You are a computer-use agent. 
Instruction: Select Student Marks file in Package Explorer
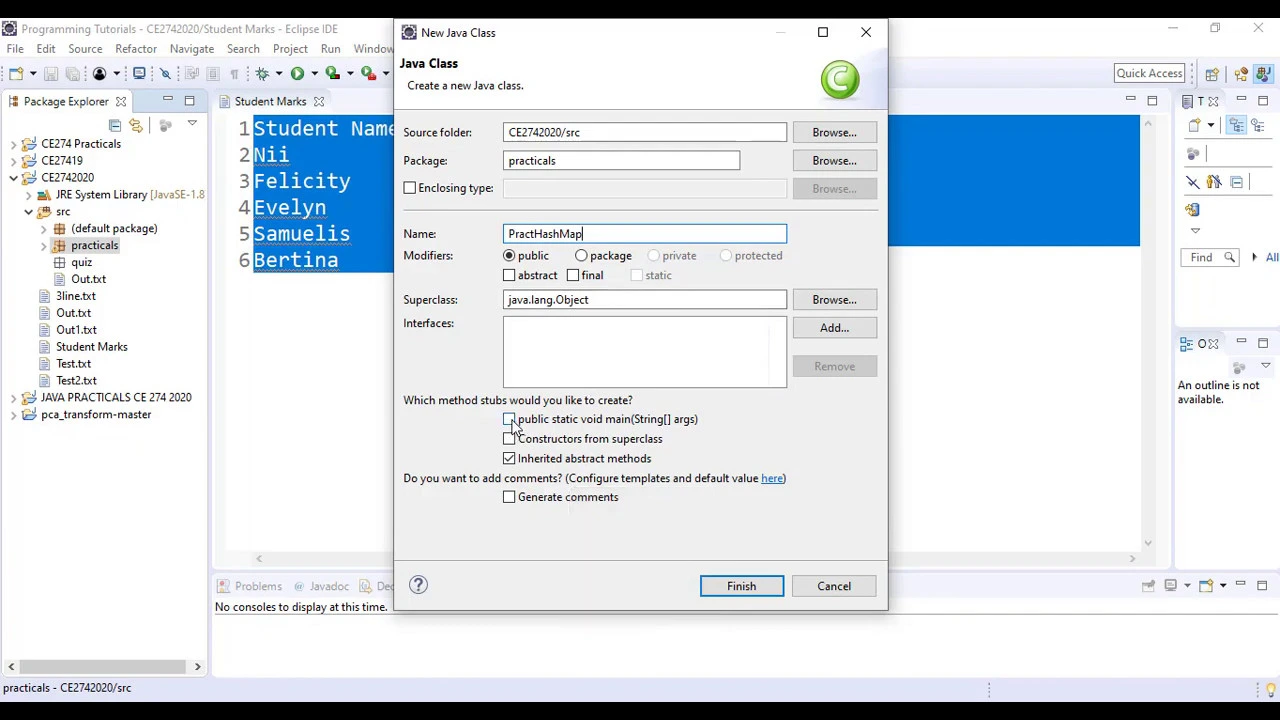coord(92,347)
